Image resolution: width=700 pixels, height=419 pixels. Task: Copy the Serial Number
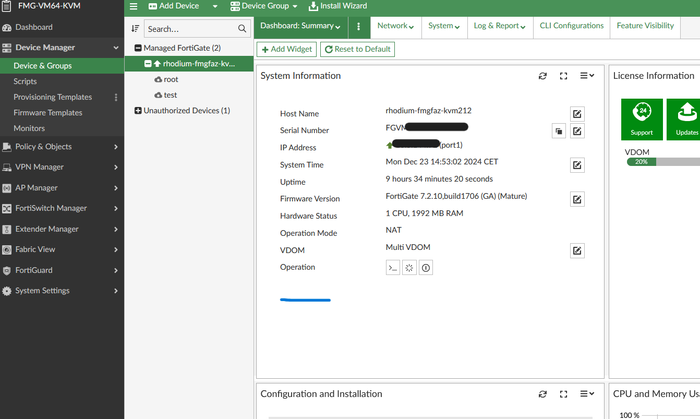coord(559,131)
